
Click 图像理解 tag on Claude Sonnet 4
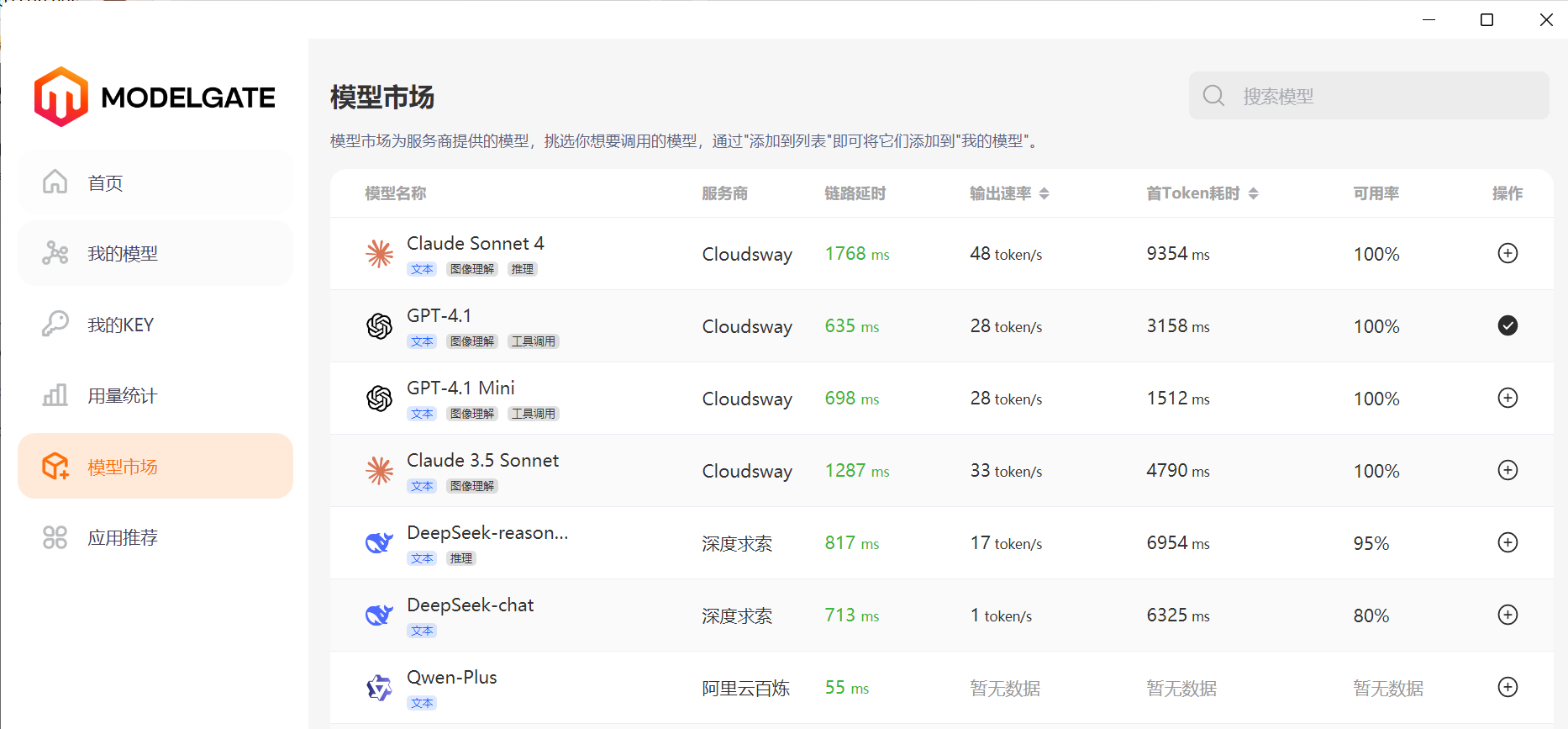(x=472, y=269)
